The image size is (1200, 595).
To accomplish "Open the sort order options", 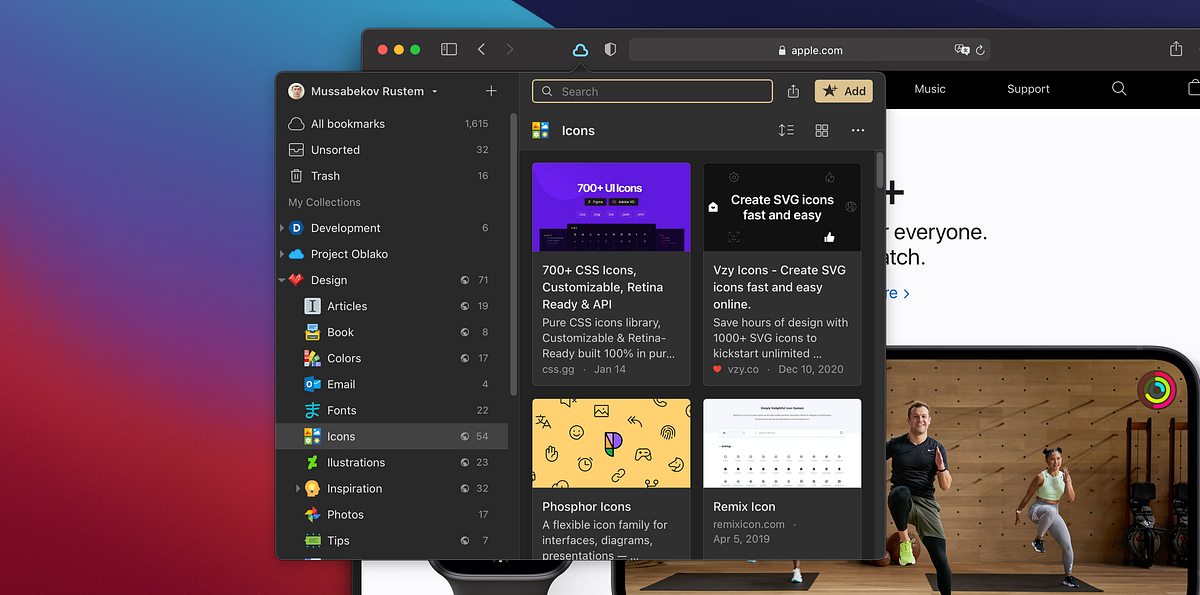I will 786,130.
